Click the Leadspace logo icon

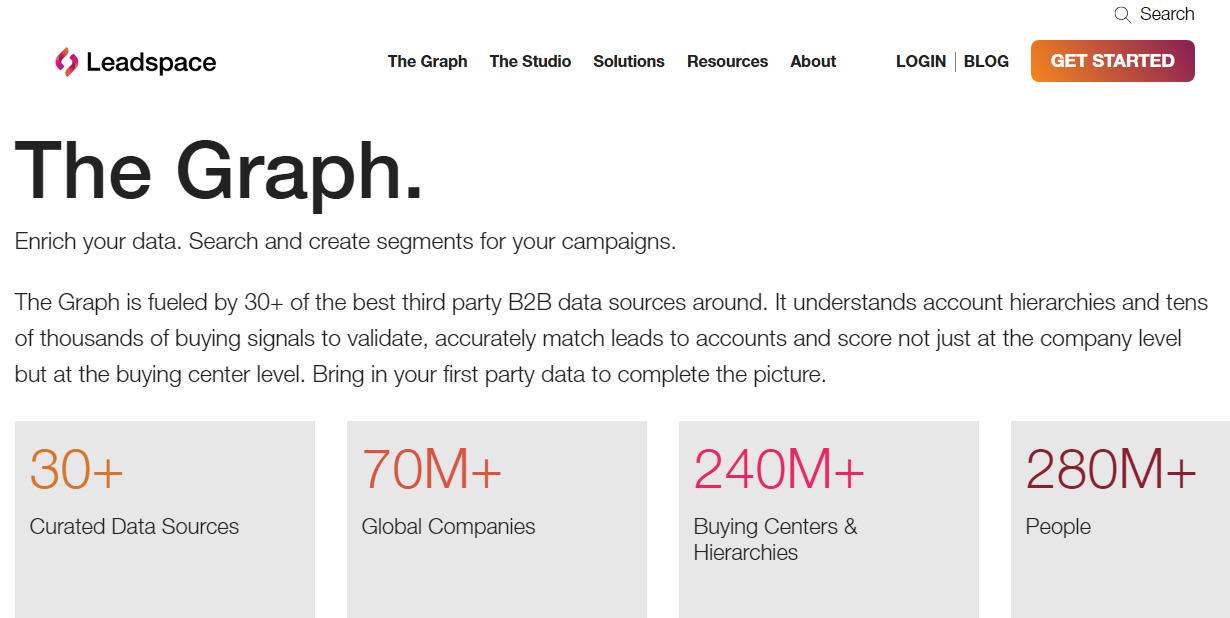66,62
